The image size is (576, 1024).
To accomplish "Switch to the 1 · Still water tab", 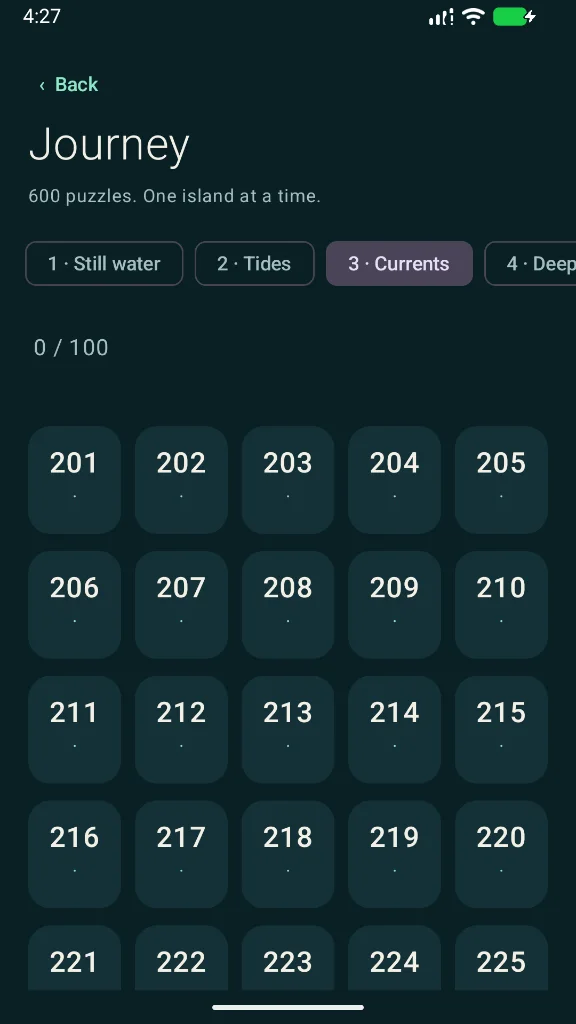I will tap(104, 263).
